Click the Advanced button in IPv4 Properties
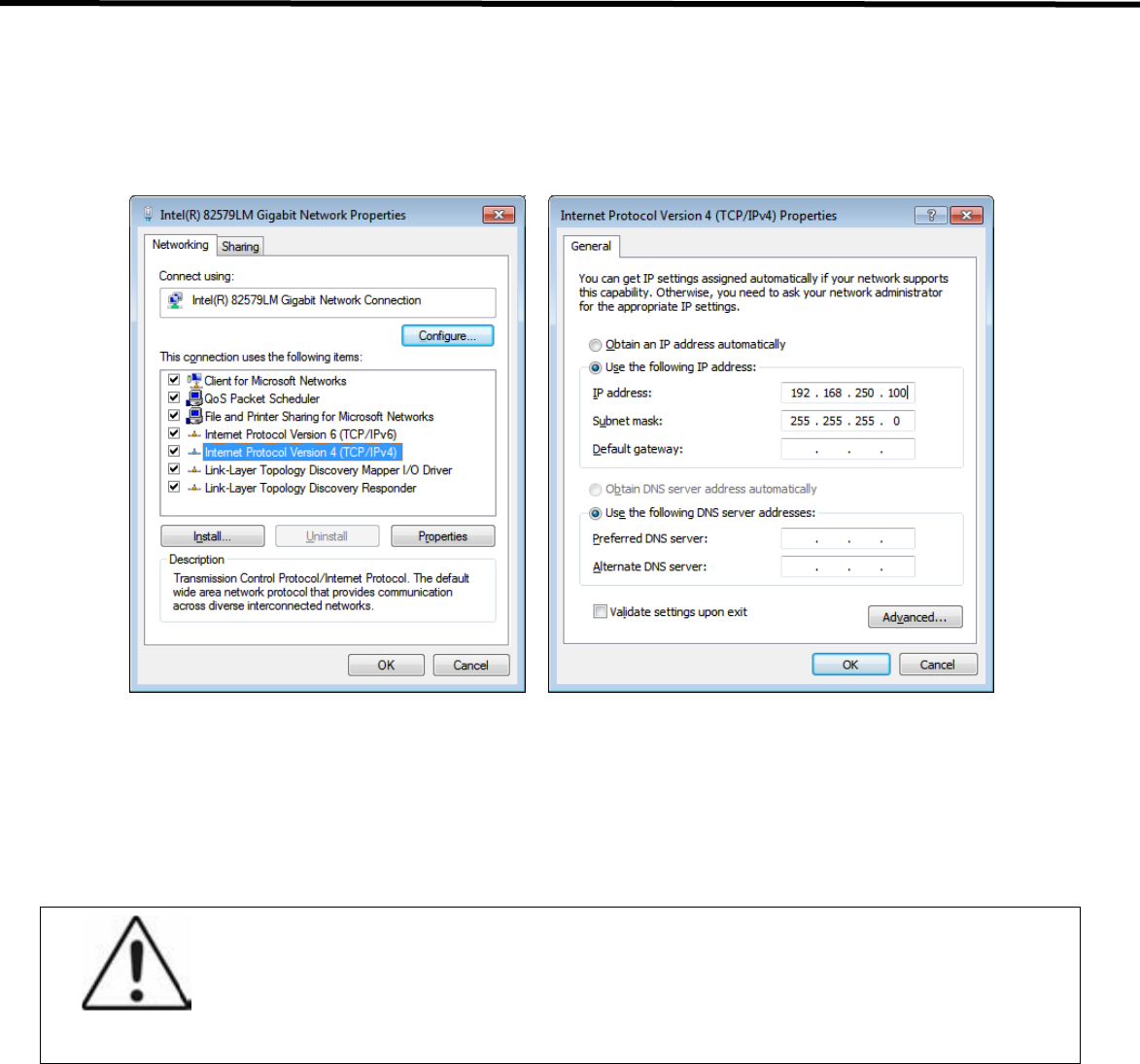This screenshot has width=1140, height=1064. pyautogui.click(x=915, y=617)
